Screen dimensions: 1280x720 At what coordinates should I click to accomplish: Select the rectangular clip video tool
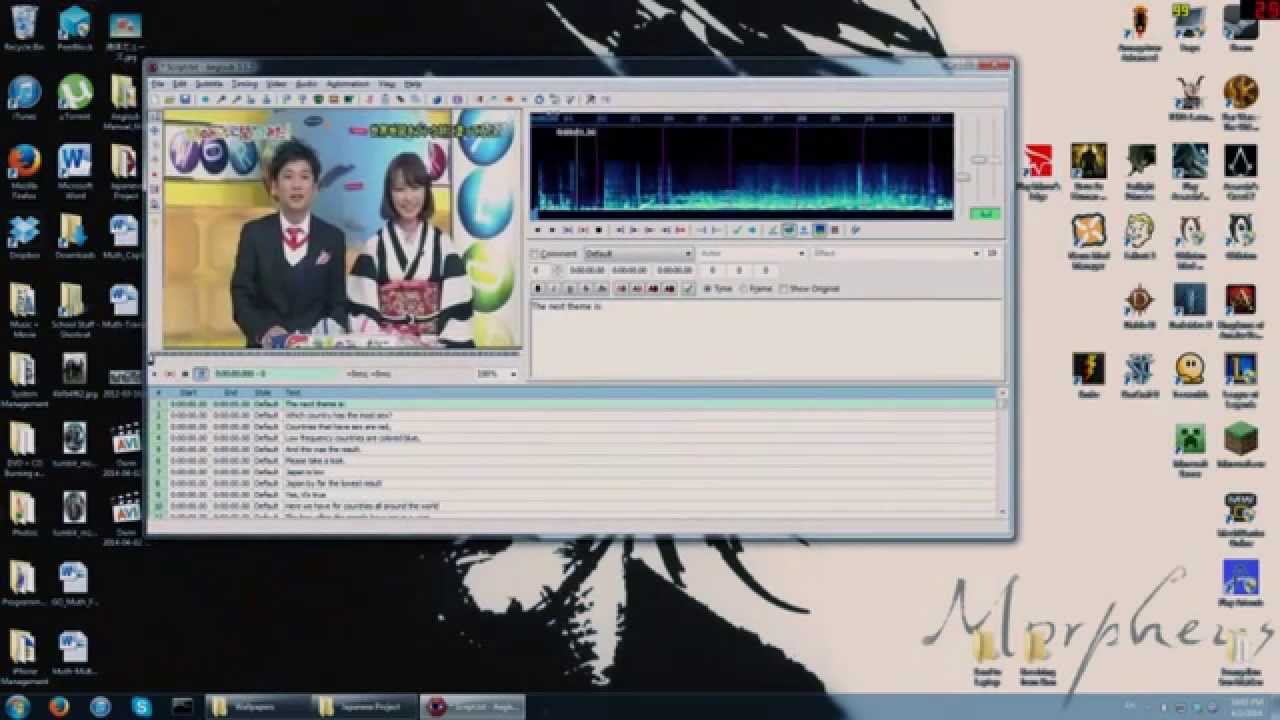155,189
